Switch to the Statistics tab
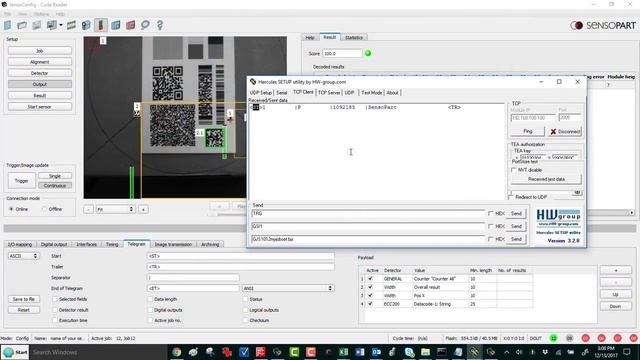The height and width of the screenshot is (360, 640). tap(353, 38)
